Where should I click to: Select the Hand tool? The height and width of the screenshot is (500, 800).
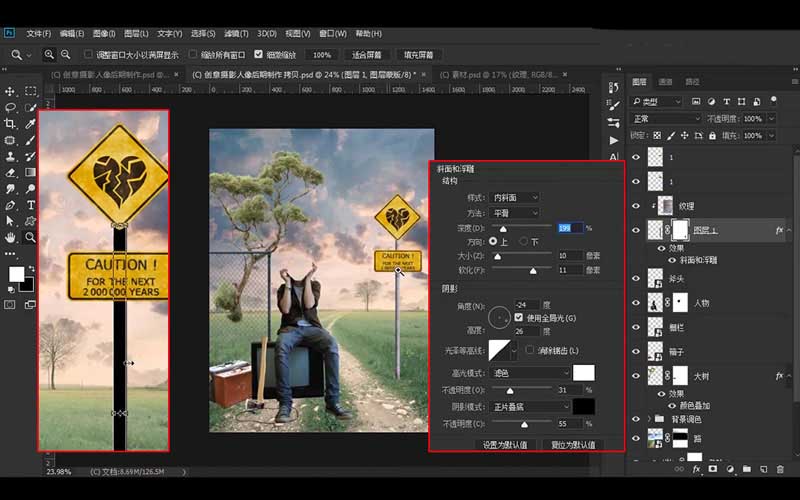(x=10, y=237)
